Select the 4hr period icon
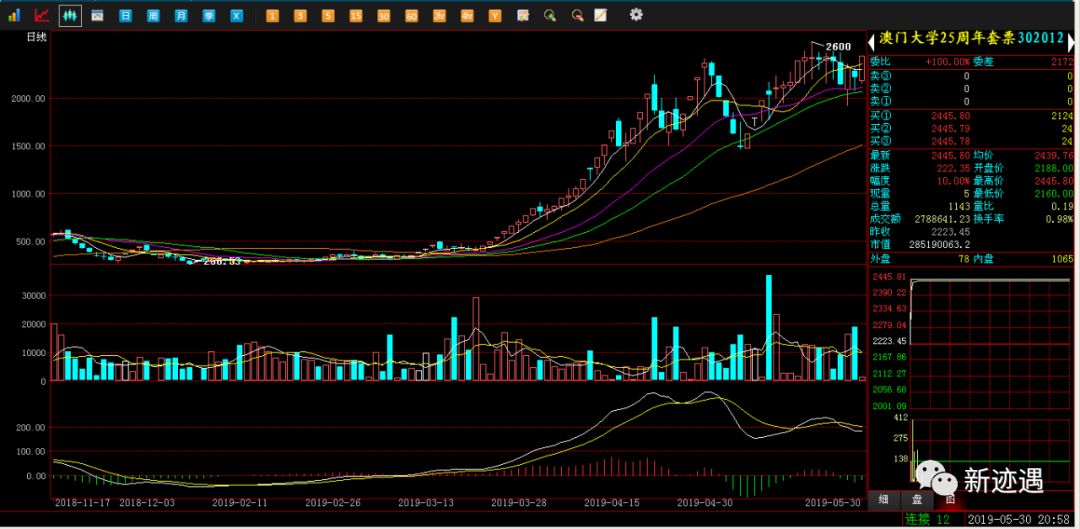 [x=467, y=15]
